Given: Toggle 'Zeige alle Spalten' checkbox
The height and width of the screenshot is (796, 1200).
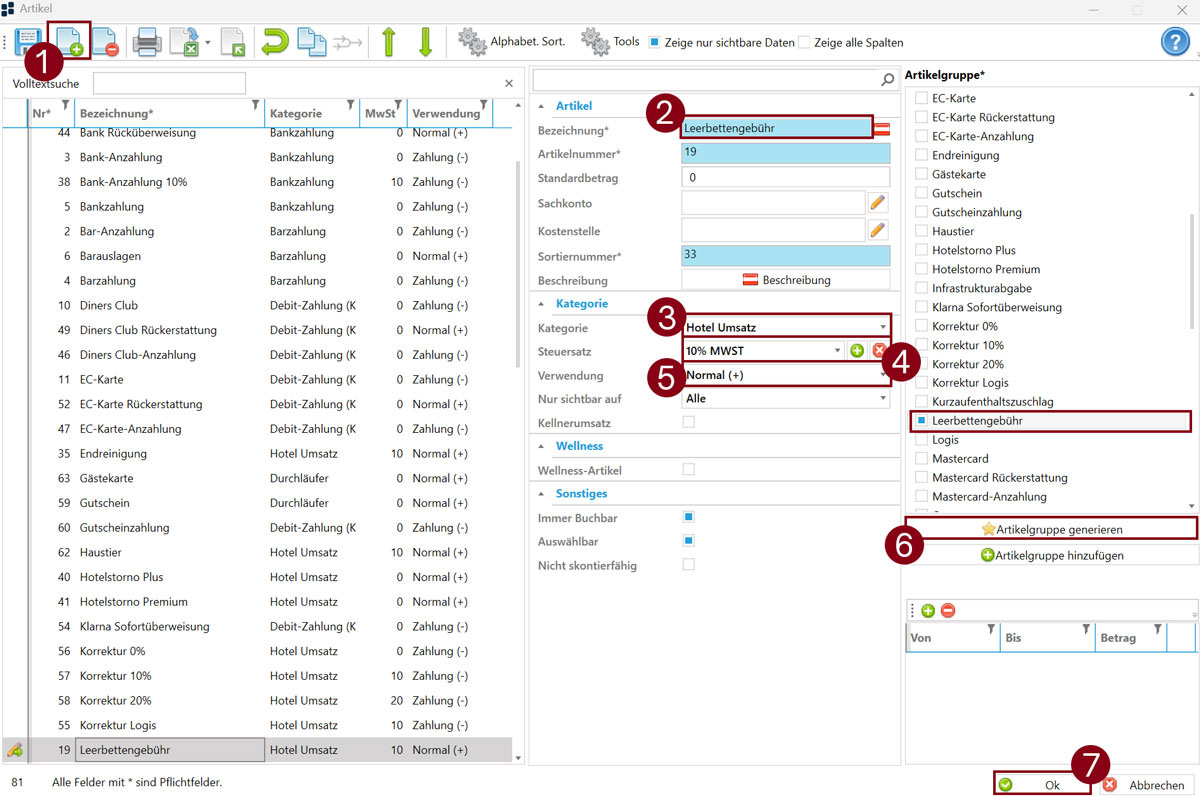Looking at the screenshot, I should 804,43.
